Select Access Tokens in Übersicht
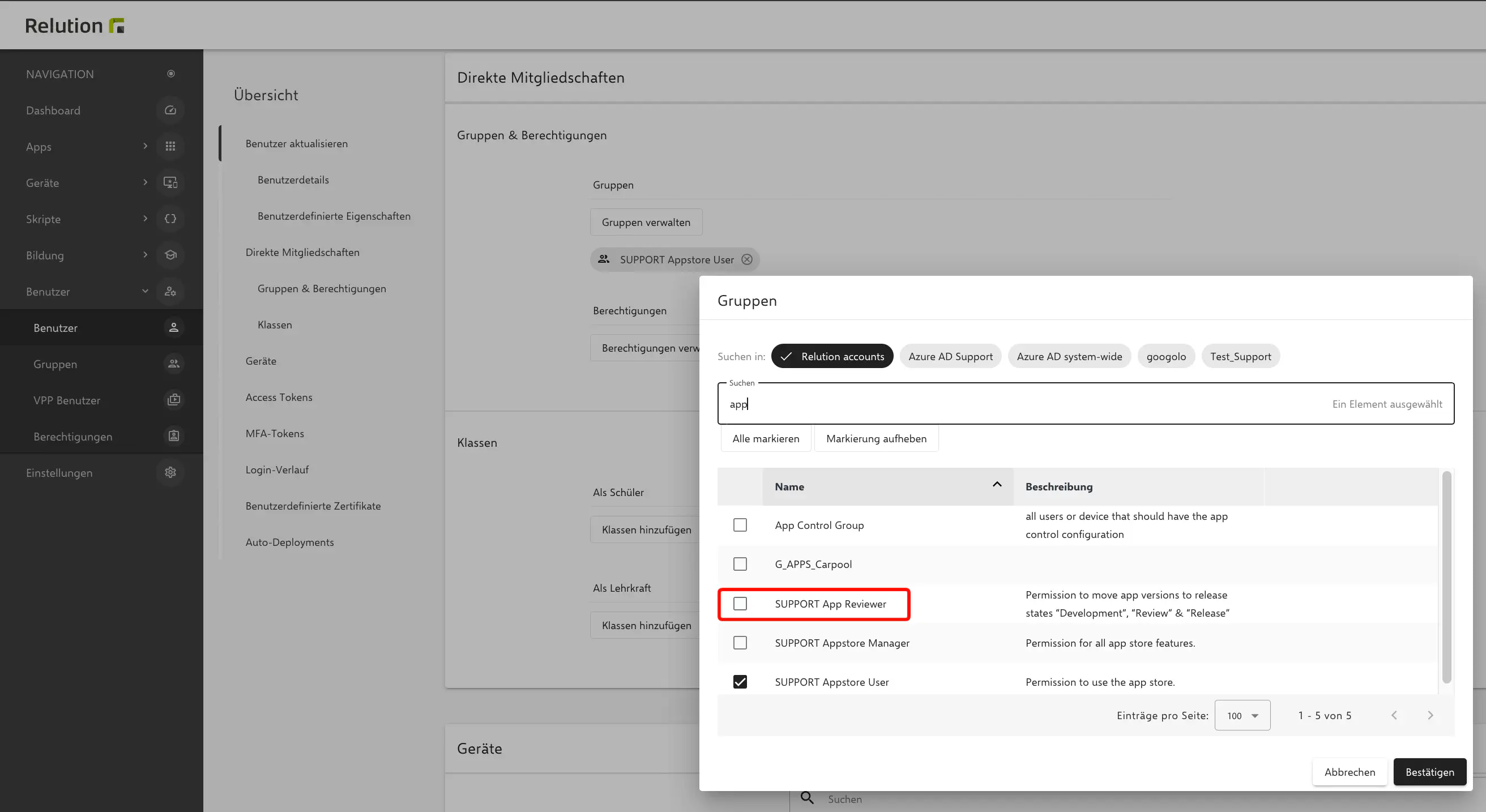The image size is (1486, 812). (x=279, y=398)
